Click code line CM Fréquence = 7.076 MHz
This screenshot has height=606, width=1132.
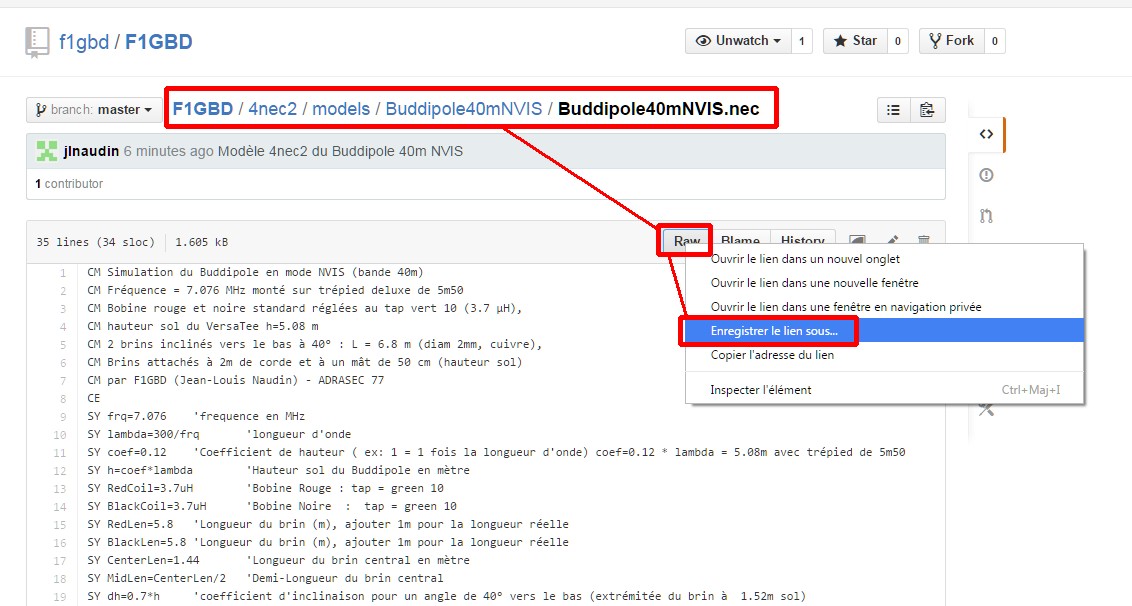tap(275, 290)
